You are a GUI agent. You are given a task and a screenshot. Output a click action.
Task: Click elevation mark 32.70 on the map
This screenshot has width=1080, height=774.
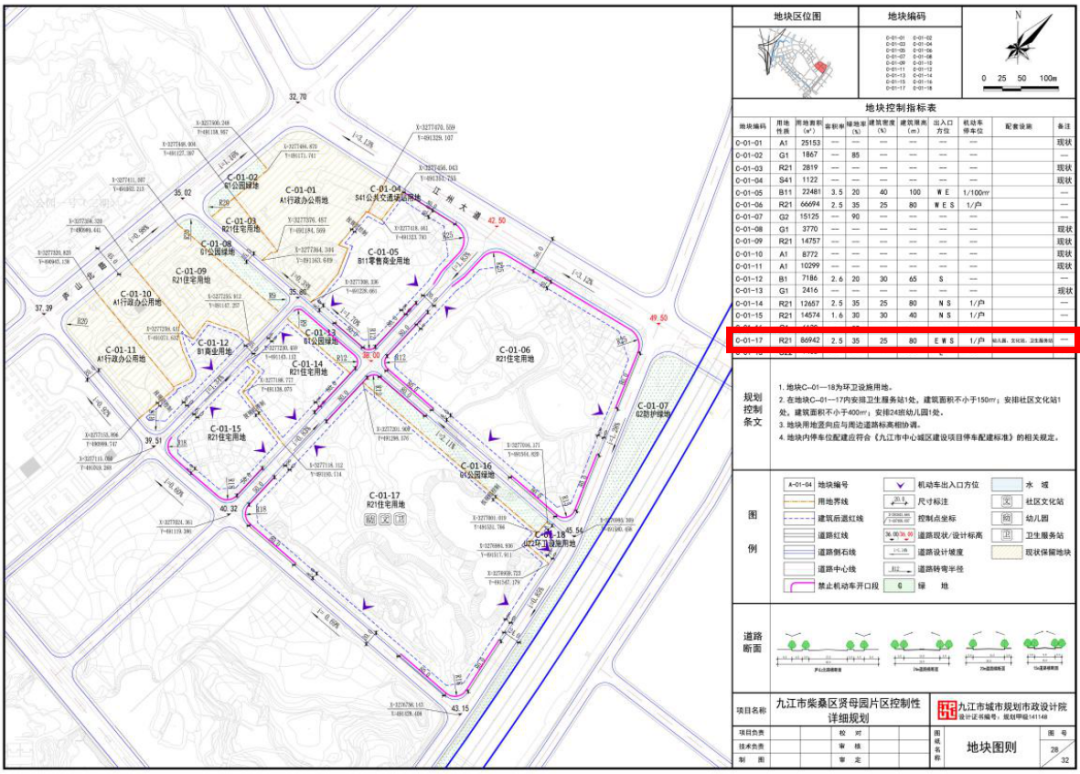[298, 97]
